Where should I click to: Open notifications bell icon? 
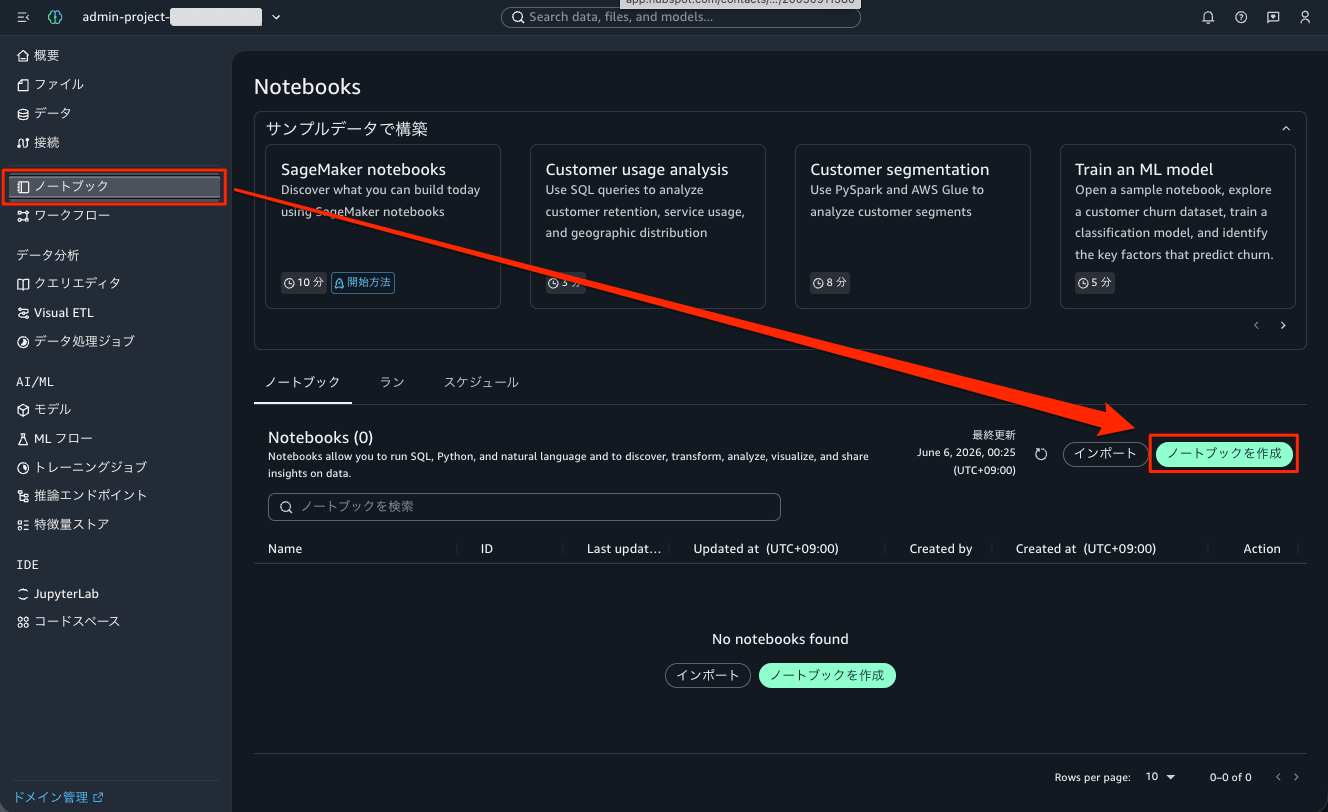(1208, 17)
